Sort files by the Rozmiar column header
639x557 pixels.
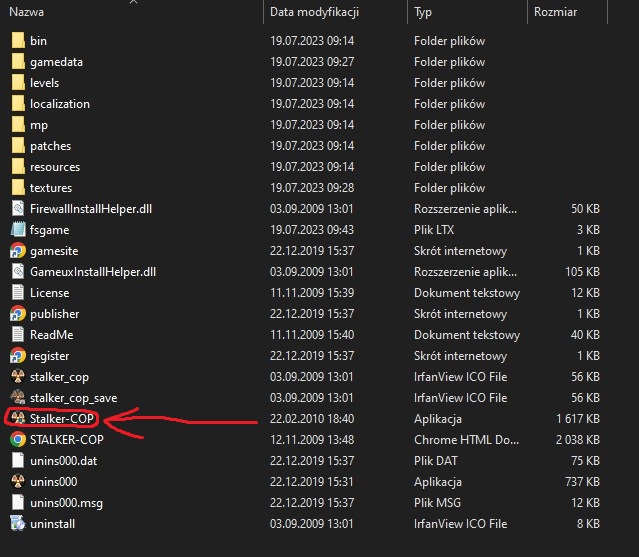pos(555,12)
